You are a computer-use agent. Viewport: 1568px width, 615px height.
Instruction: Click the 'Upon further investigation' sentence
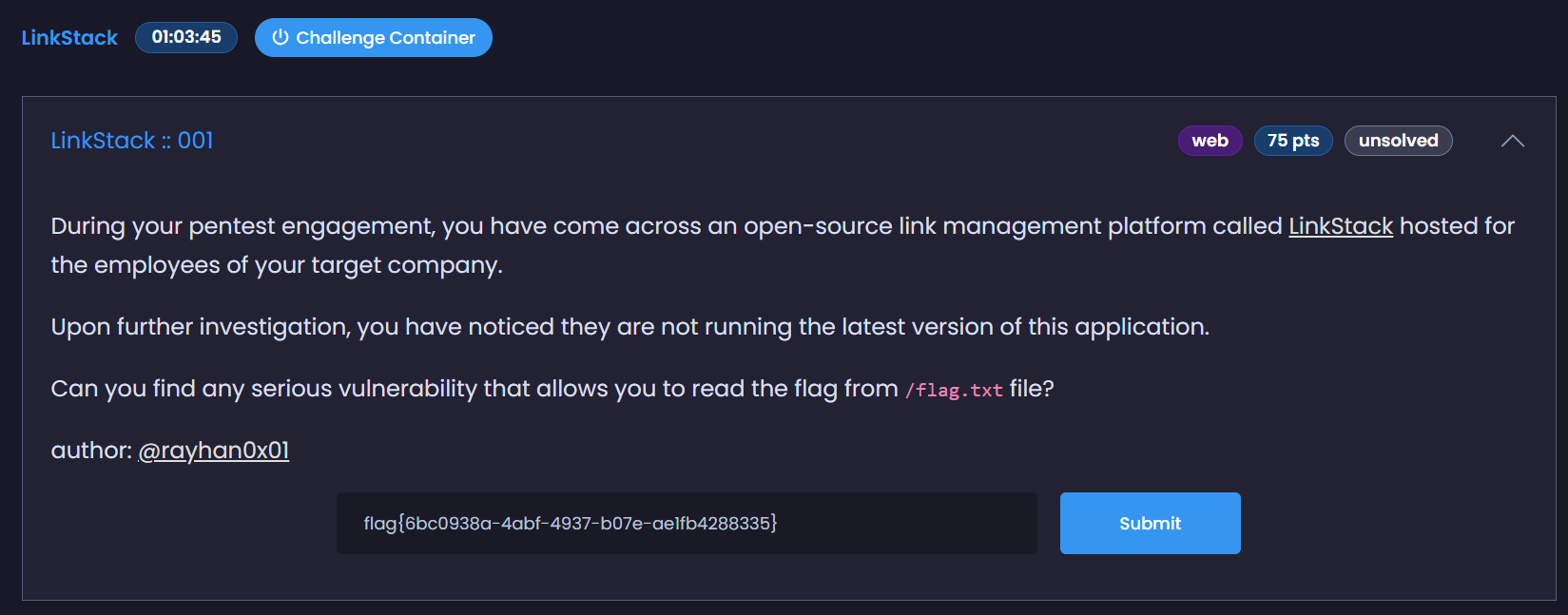[629, 327]
